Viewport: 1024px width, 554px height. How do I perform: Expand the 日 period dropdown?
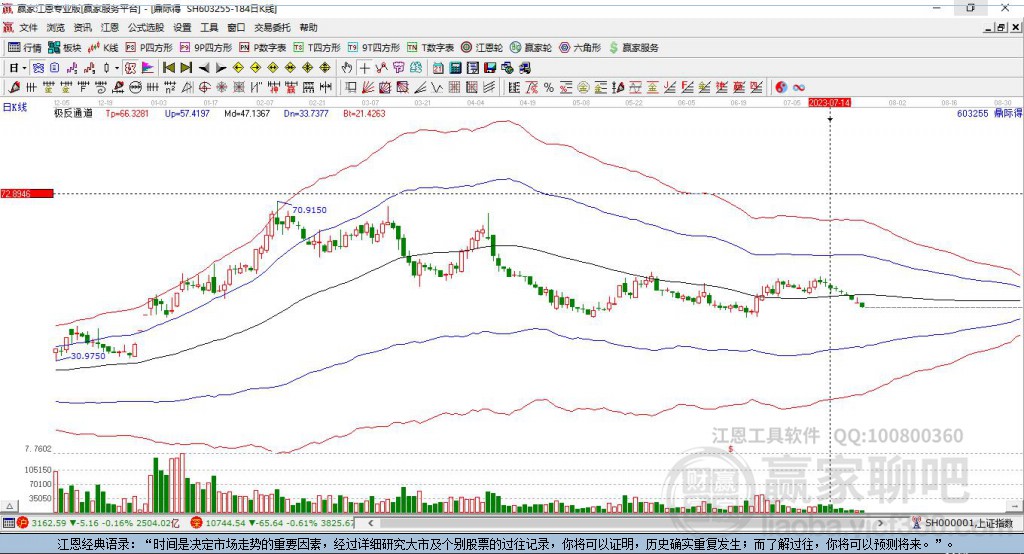point(24,68)
